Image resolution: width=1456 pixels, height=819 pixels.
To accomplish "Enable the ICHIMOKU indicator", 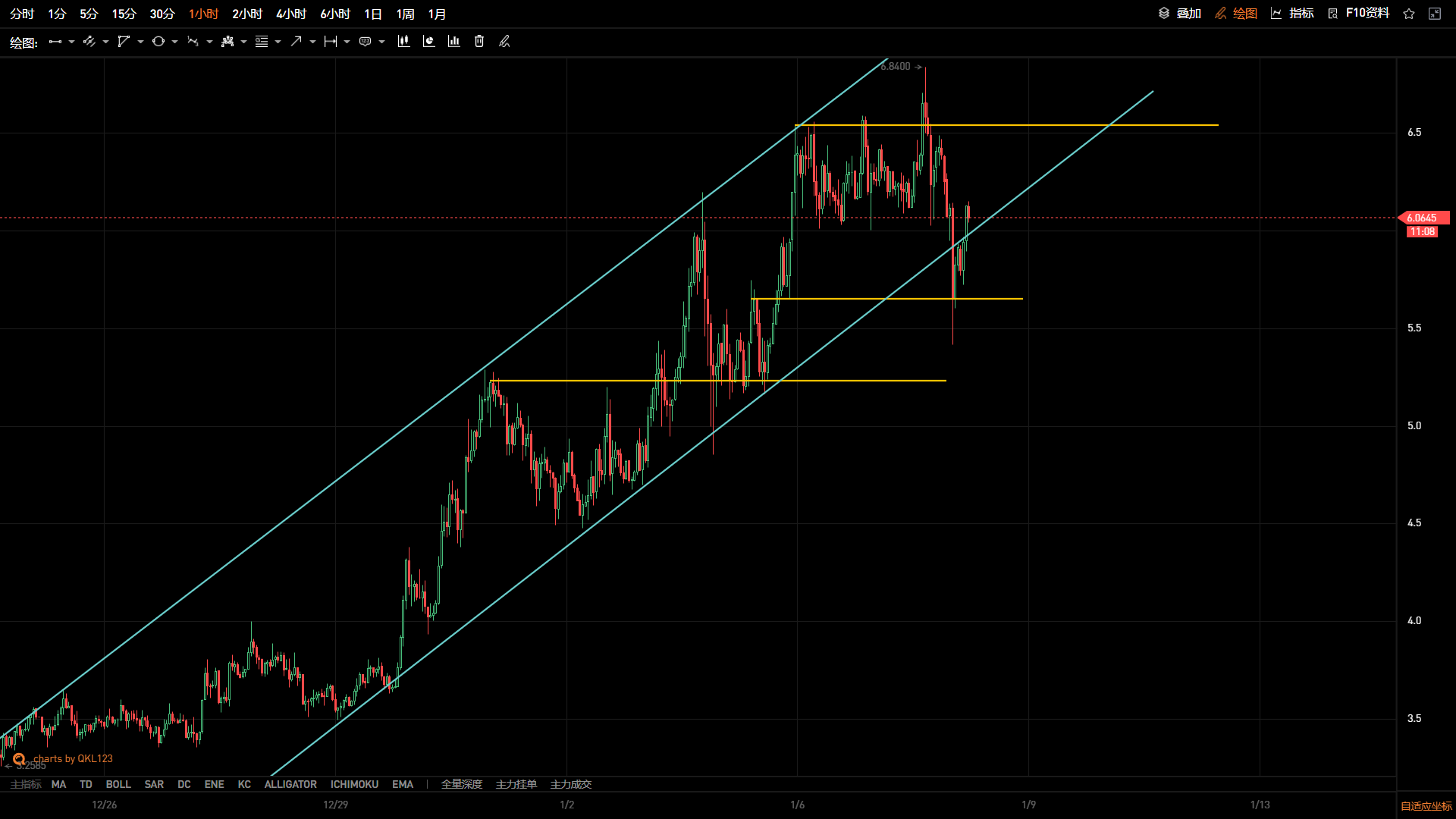I will [354, 784].
